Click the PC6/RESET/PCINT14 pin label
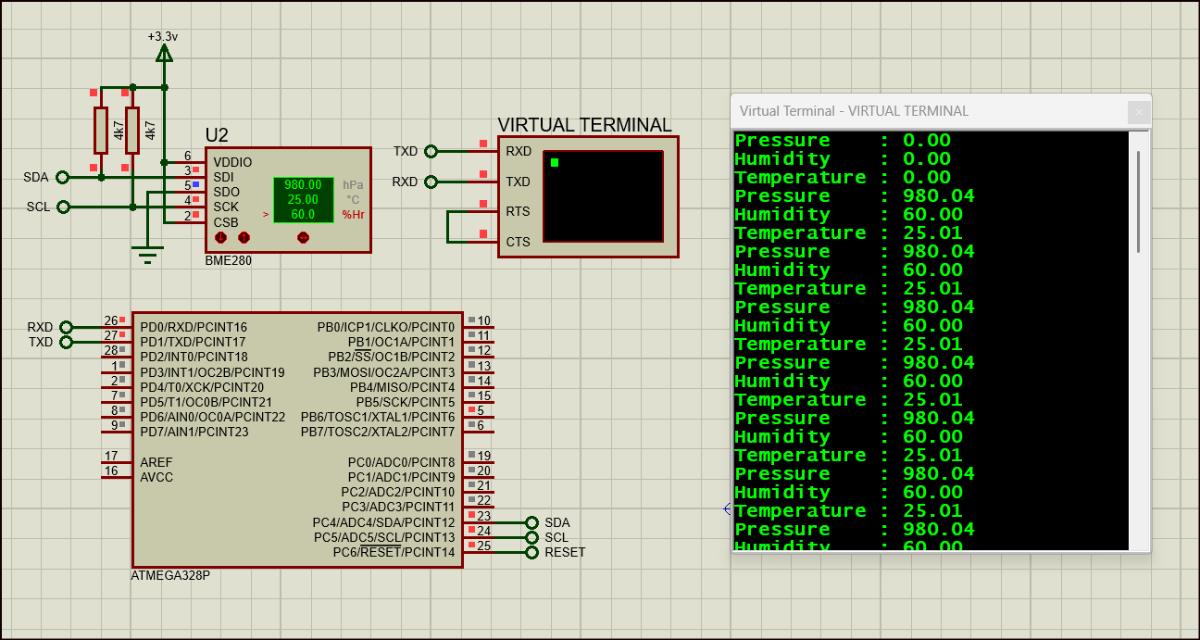The height and width of the screenshot is (640, 1200). pyautogui.click(x=394, y=552)
